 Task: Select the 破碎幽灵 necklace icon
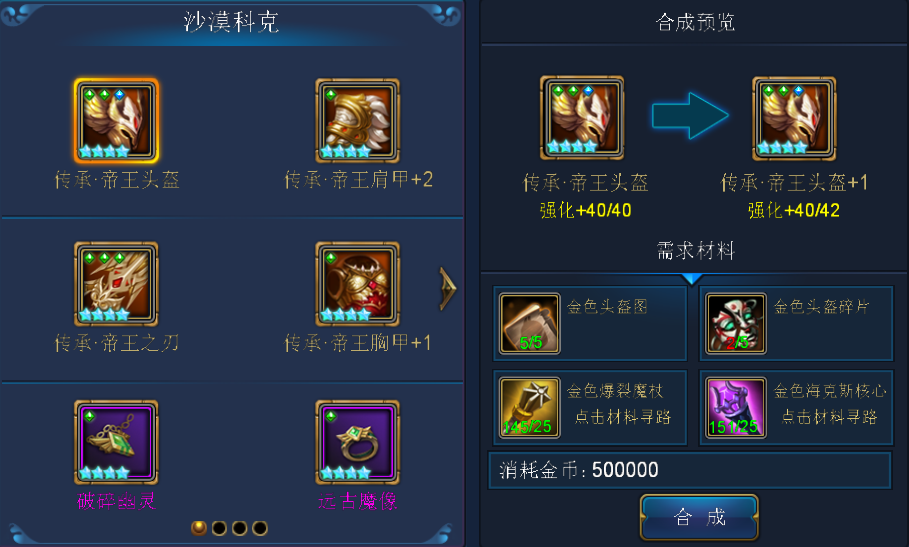117,442
